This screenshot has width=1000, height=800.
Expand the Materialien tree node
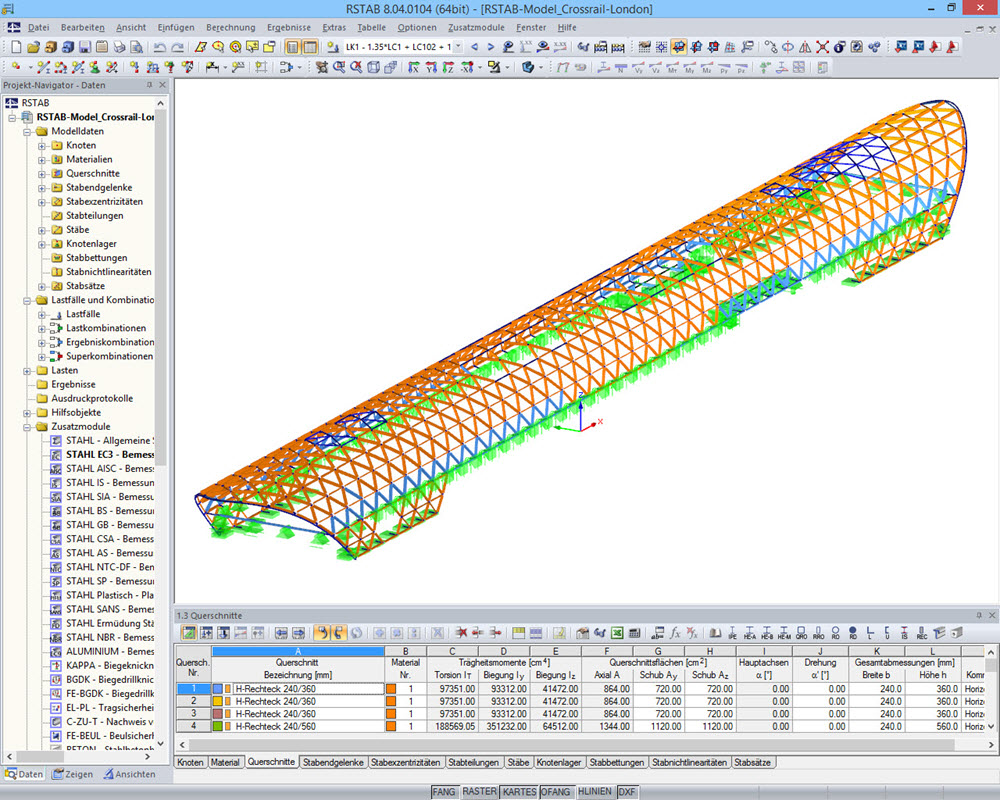pyautogui.click(x=41, y=159)
